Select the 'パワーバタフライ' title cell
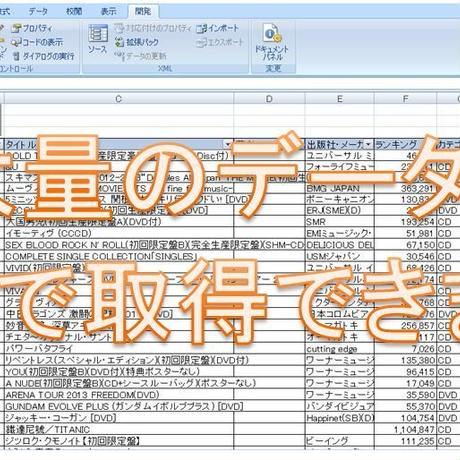460x460 pixels. pyautogui.click(x=119, y=349)
